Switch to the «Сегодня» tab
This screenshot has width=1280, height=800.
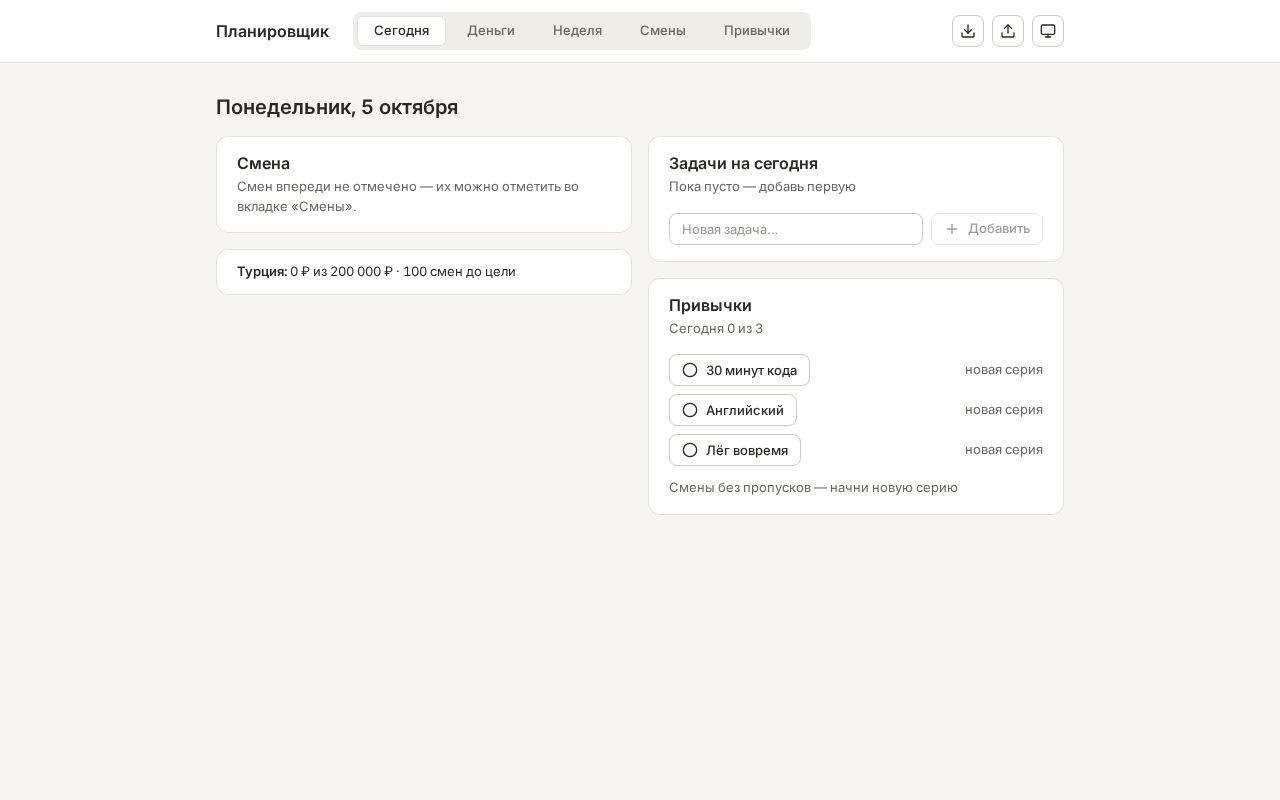[x=402, y=31]
